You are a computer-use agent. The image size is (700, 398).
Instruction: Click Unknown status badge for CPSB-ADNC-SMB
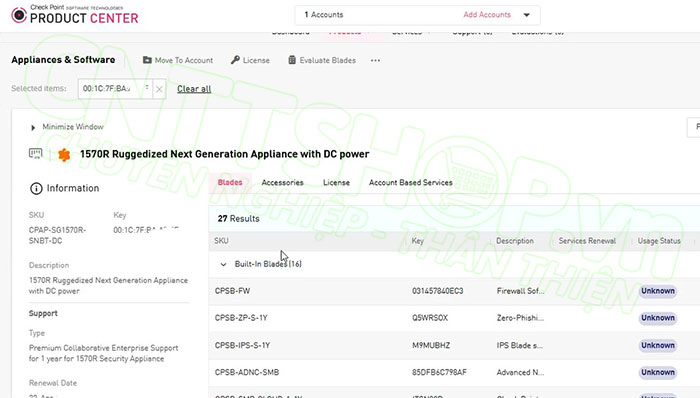[658, 372]
